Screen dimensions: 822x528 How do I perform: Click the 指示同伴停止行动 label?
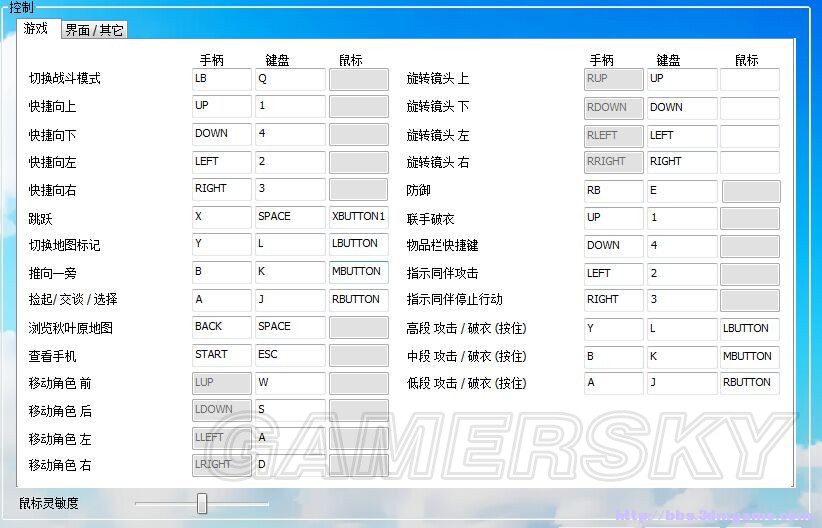pos(455,299)
